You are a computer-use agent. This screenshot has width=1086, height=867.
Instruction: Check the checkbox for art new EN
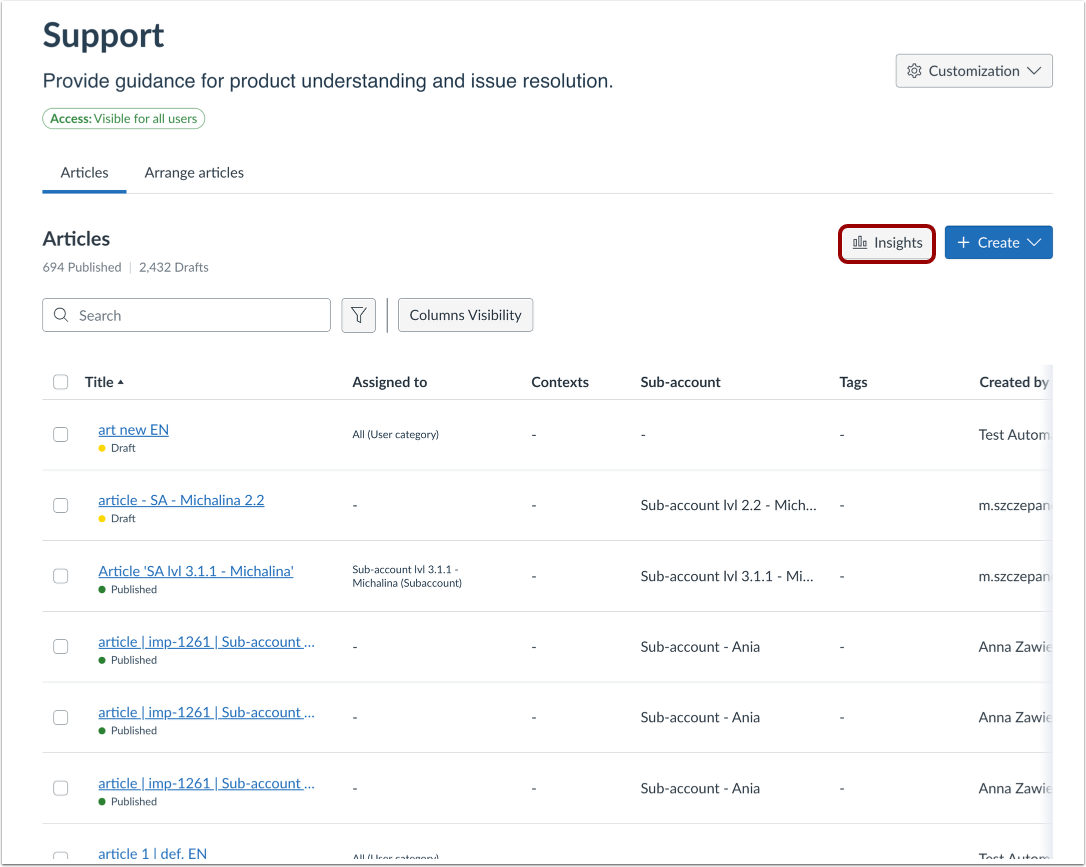tap(60, 434)
